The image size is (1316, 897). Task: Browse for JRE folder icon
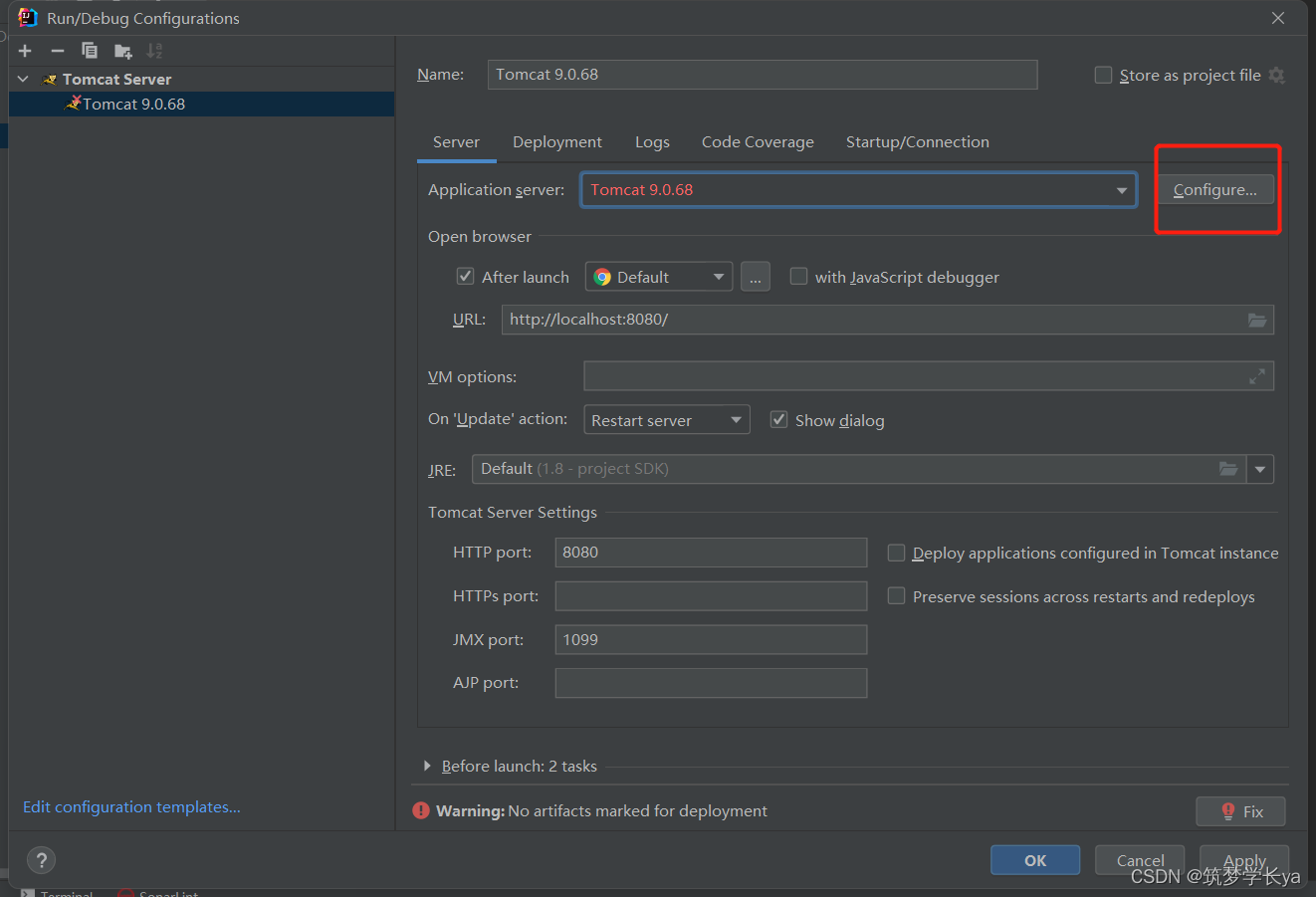point(1228,469)
